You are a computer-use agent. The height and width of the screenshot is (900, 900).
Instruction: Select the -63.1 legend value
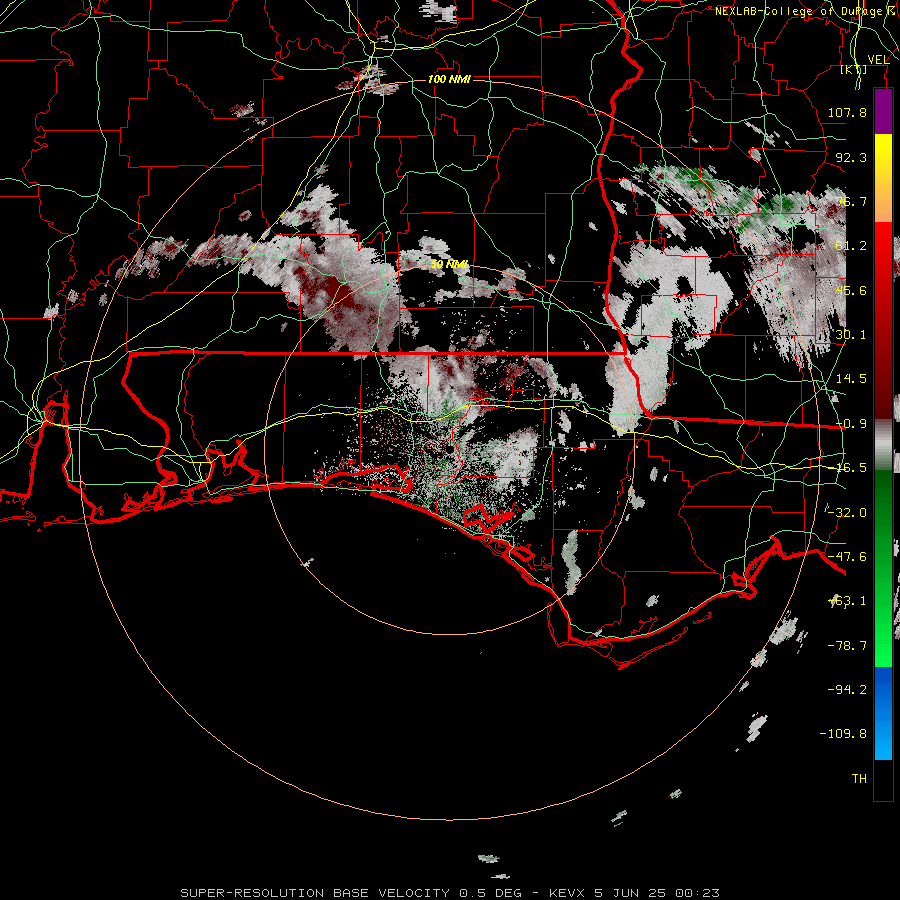click(x=847, y=601)
